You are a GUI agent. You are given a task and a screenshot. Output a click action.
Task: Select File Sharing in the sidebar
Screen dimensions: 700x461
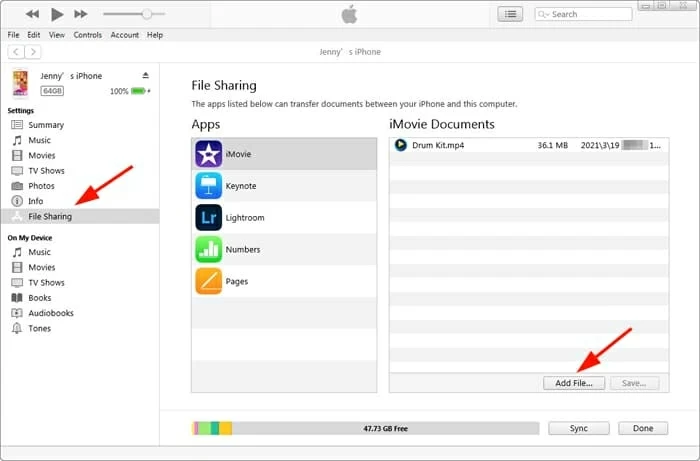pyautogui.click(x=80, y=216)
